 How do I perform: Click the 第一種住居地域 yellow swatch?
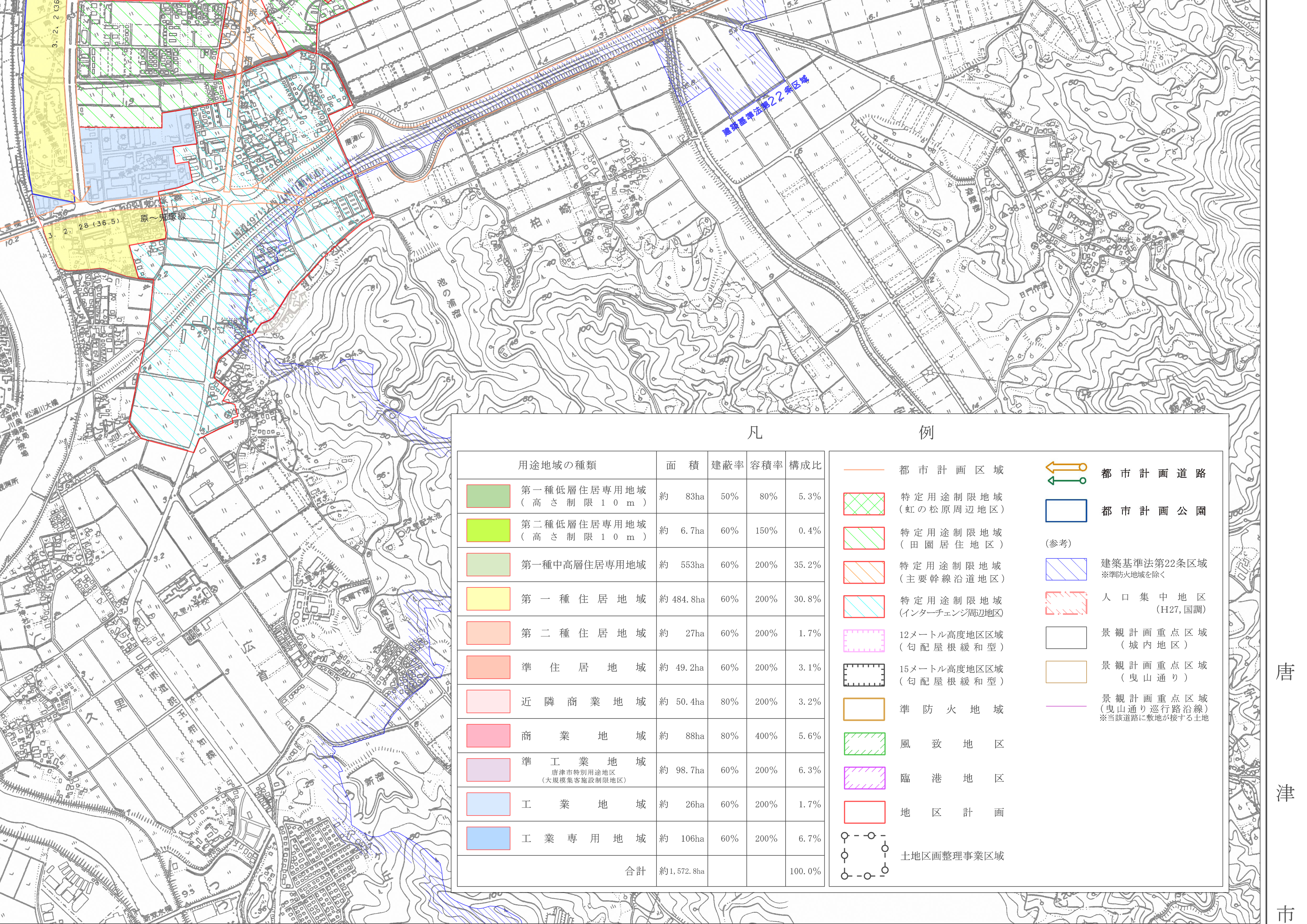(488, 598)
